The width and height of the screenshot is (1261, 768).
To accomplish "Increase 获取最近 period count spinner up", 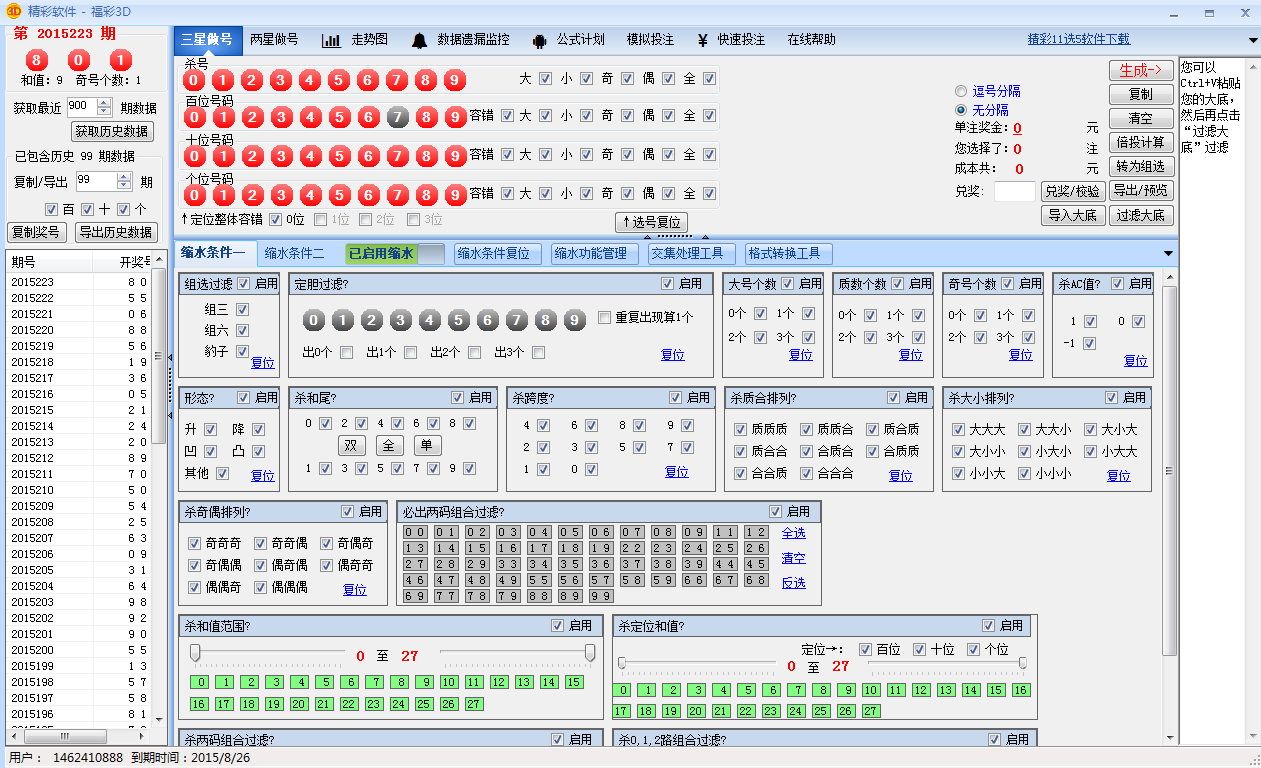I will pyautogui.click(x=105, y=102).
